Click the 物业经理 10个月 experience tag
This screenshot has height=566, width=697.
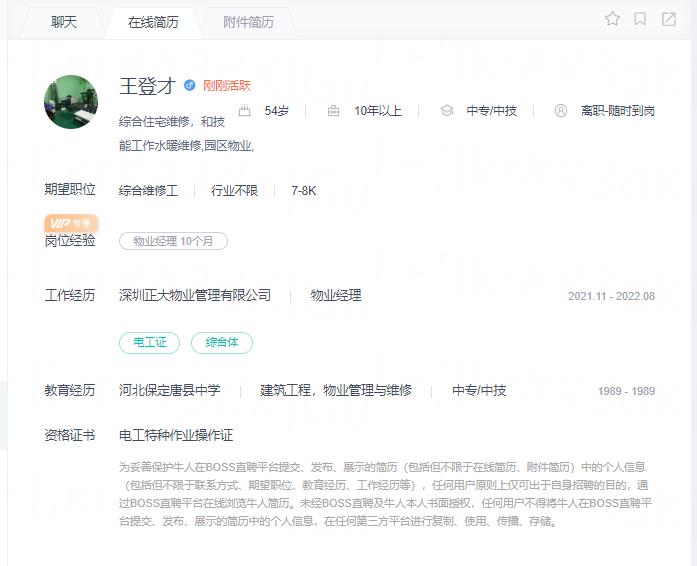pos(173,241)
